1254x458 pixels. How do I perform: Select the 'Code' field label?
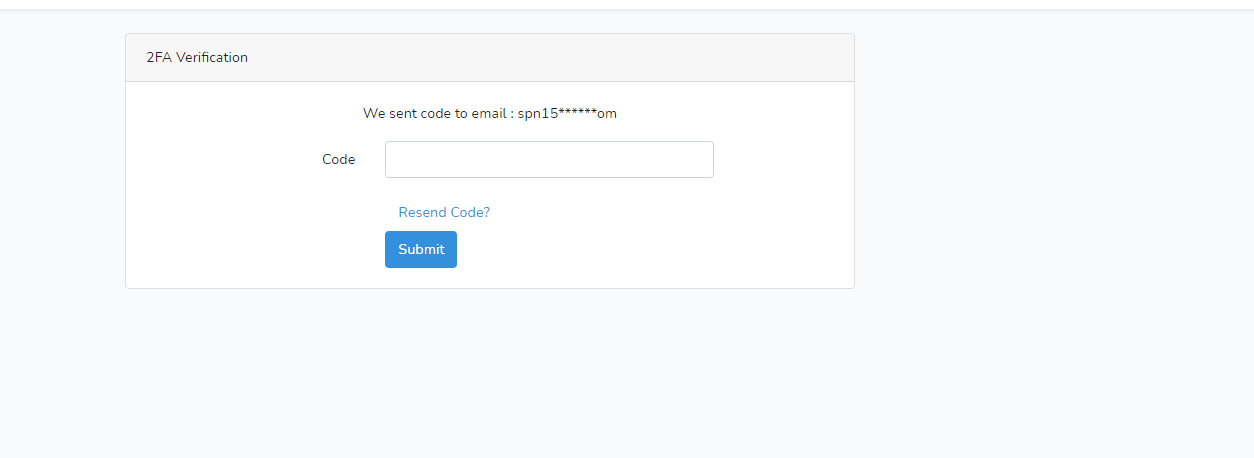(338, 159)
